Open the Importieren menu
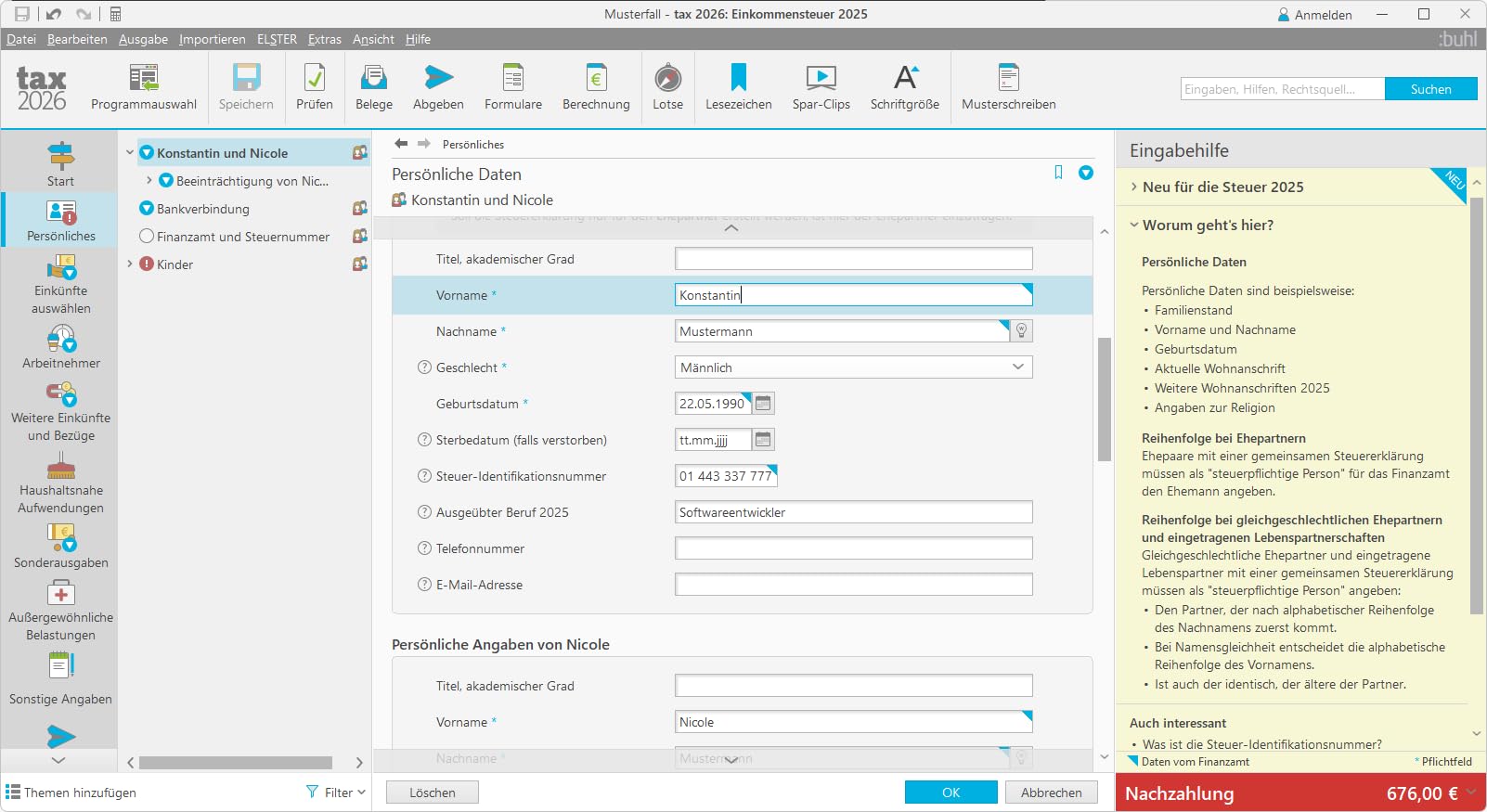The width and height of the screenshot is (1487, 812). (x=212, y=39)
